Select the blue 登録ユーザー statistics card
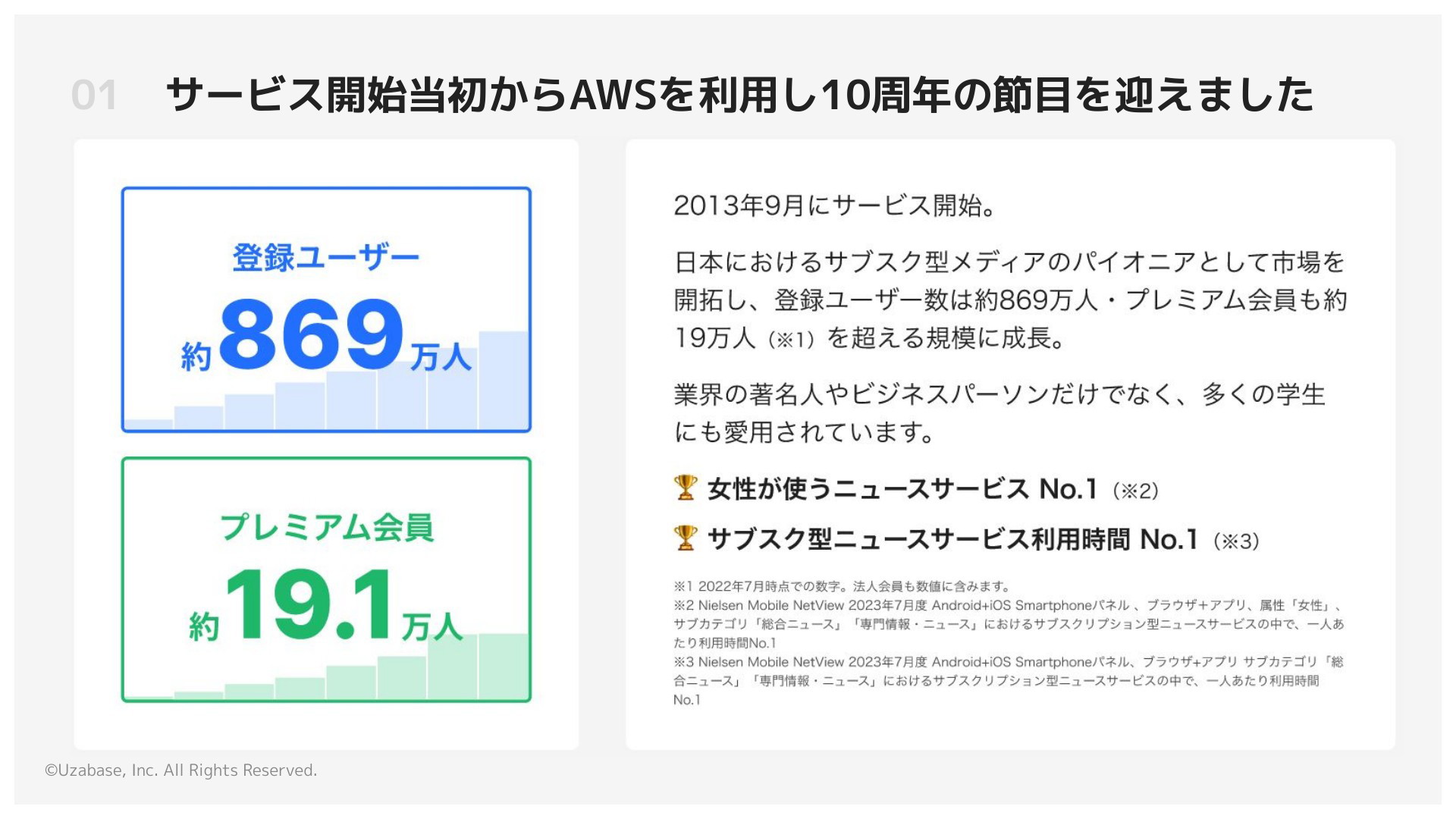 click(x=326, y=310)
